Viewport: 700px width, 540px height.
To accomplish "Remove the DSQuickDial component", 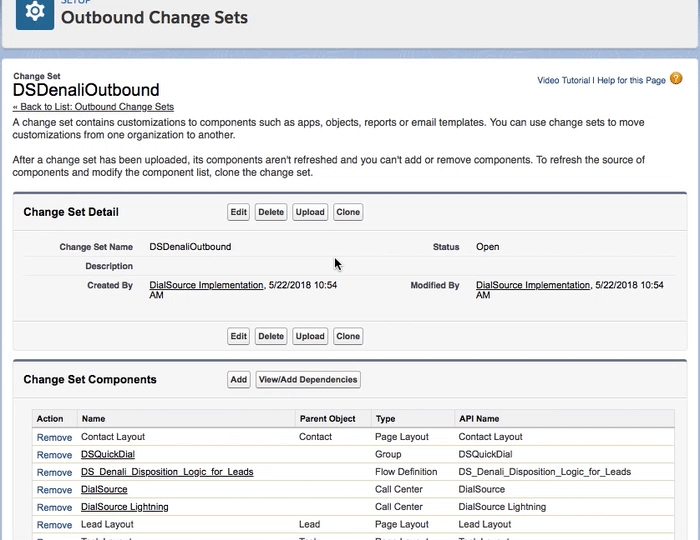I will (54, 455).
